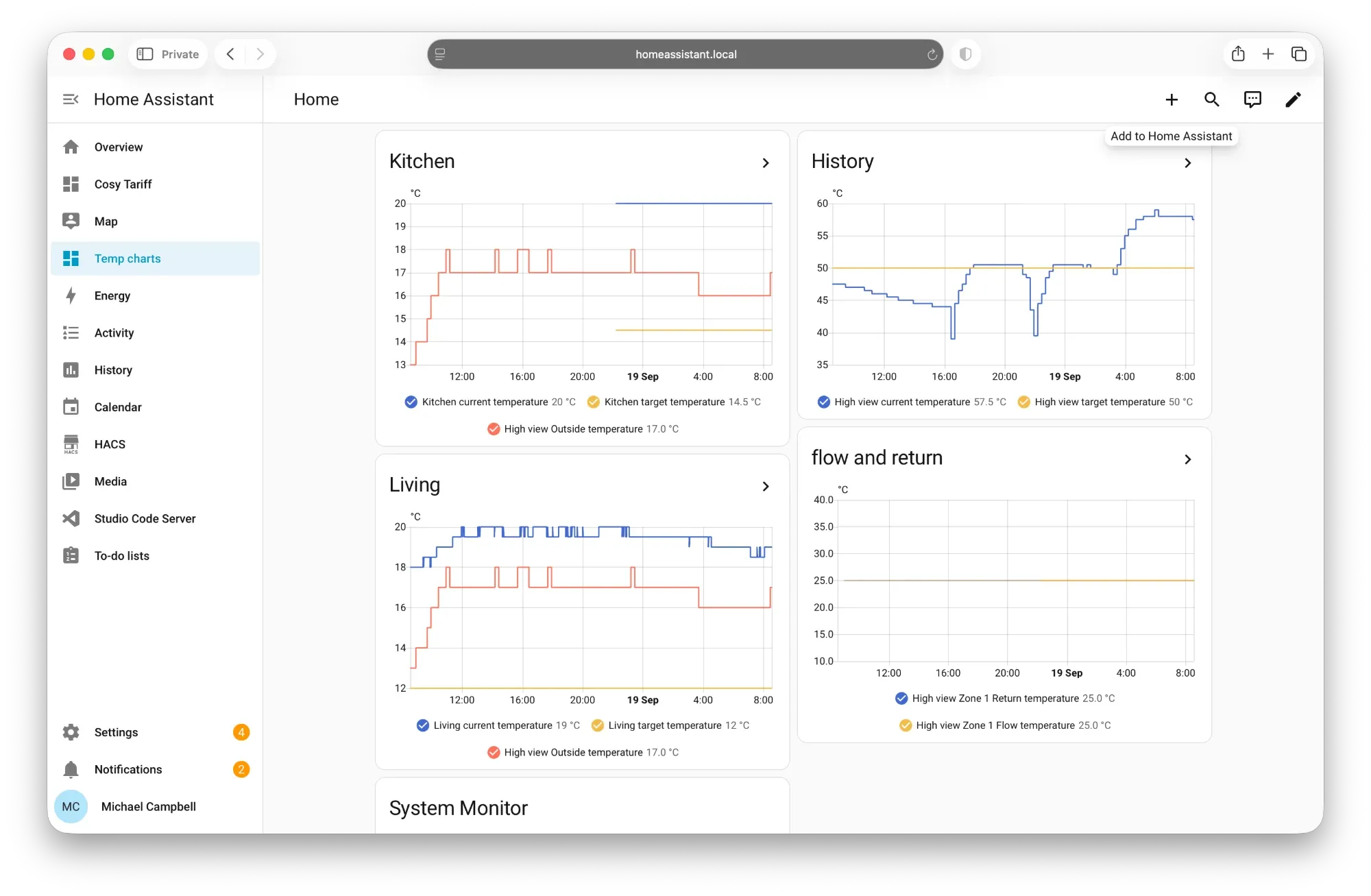Expand the flow and return card chevron
1371x896 pixels.
tap(1188, 459)
